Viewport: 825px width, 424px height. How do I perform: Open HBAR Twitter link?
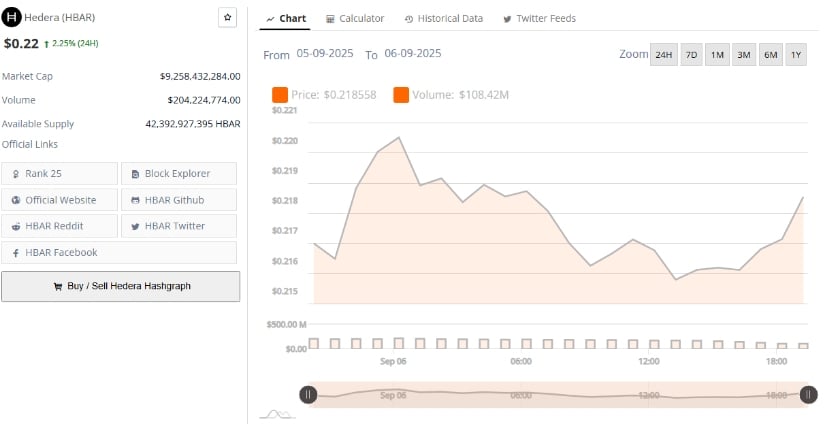179,226
